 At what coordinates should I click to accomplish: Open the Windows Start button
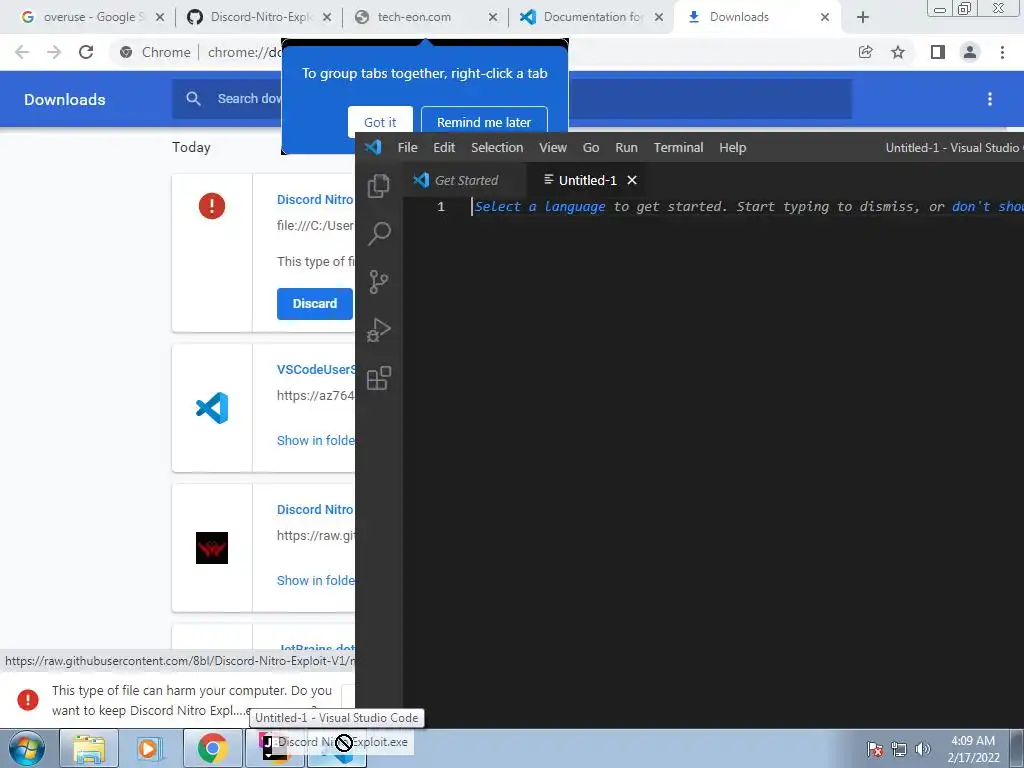coord(25,748)
